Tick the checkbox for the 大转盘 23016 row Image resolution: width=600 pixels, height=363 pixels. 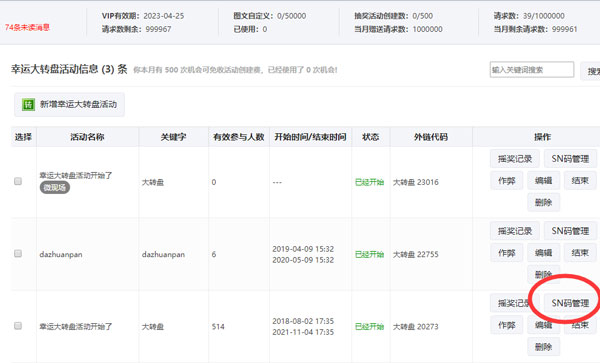coord(18,181)
